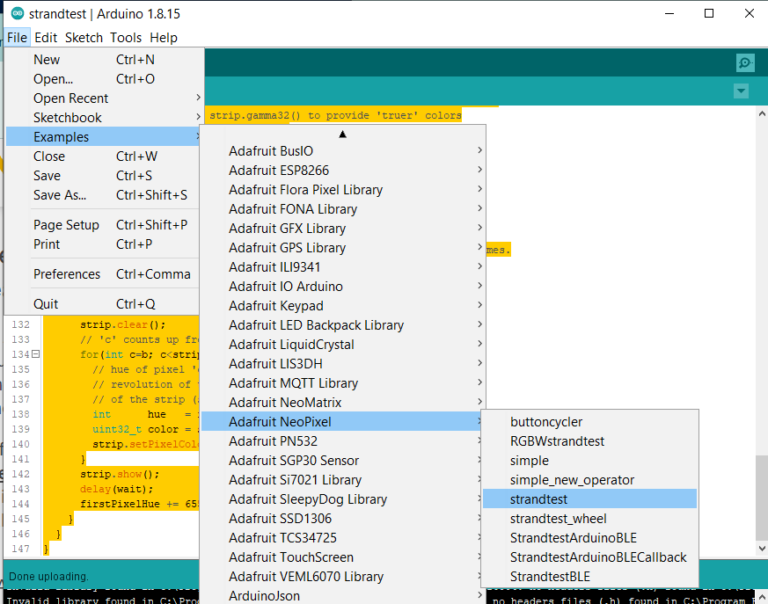Open Adafruit Si7021 Library submenu

click(x=341, y=480)
